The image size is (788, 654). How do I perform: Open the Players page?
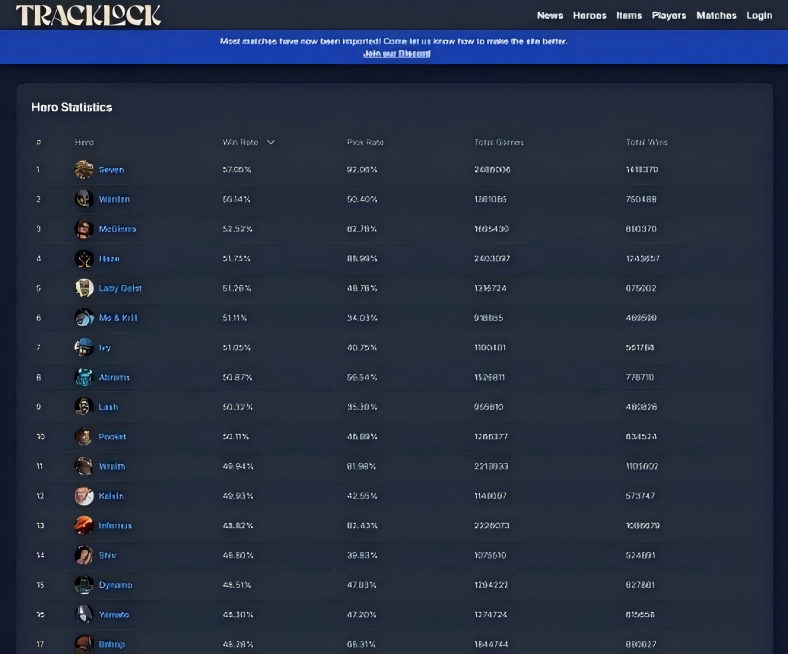(669, 16)
